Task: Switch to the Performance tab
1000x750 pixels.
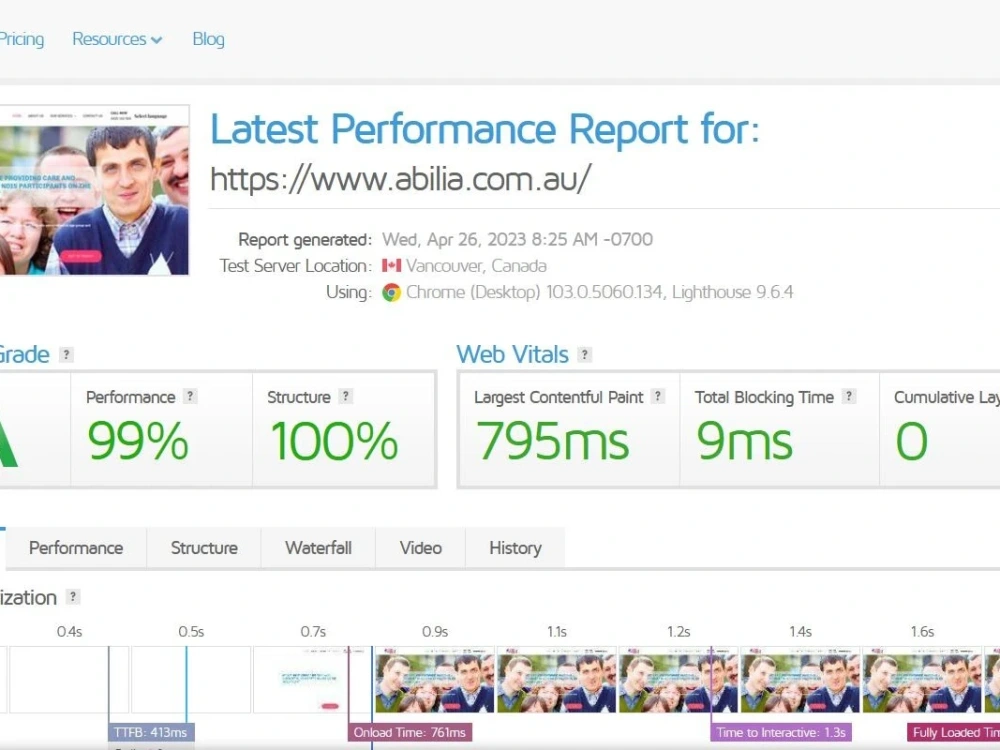Action: pyautogui.click(x=76, y=548)
